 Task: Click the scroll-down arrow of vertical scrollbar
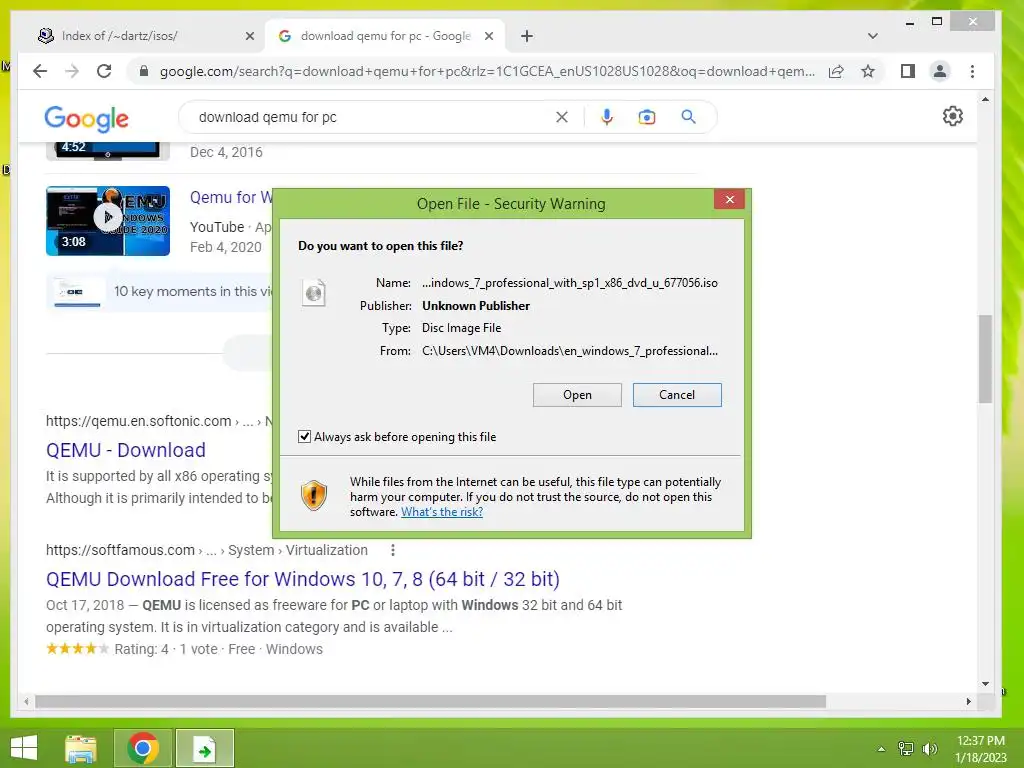click(x=985, y=684)
